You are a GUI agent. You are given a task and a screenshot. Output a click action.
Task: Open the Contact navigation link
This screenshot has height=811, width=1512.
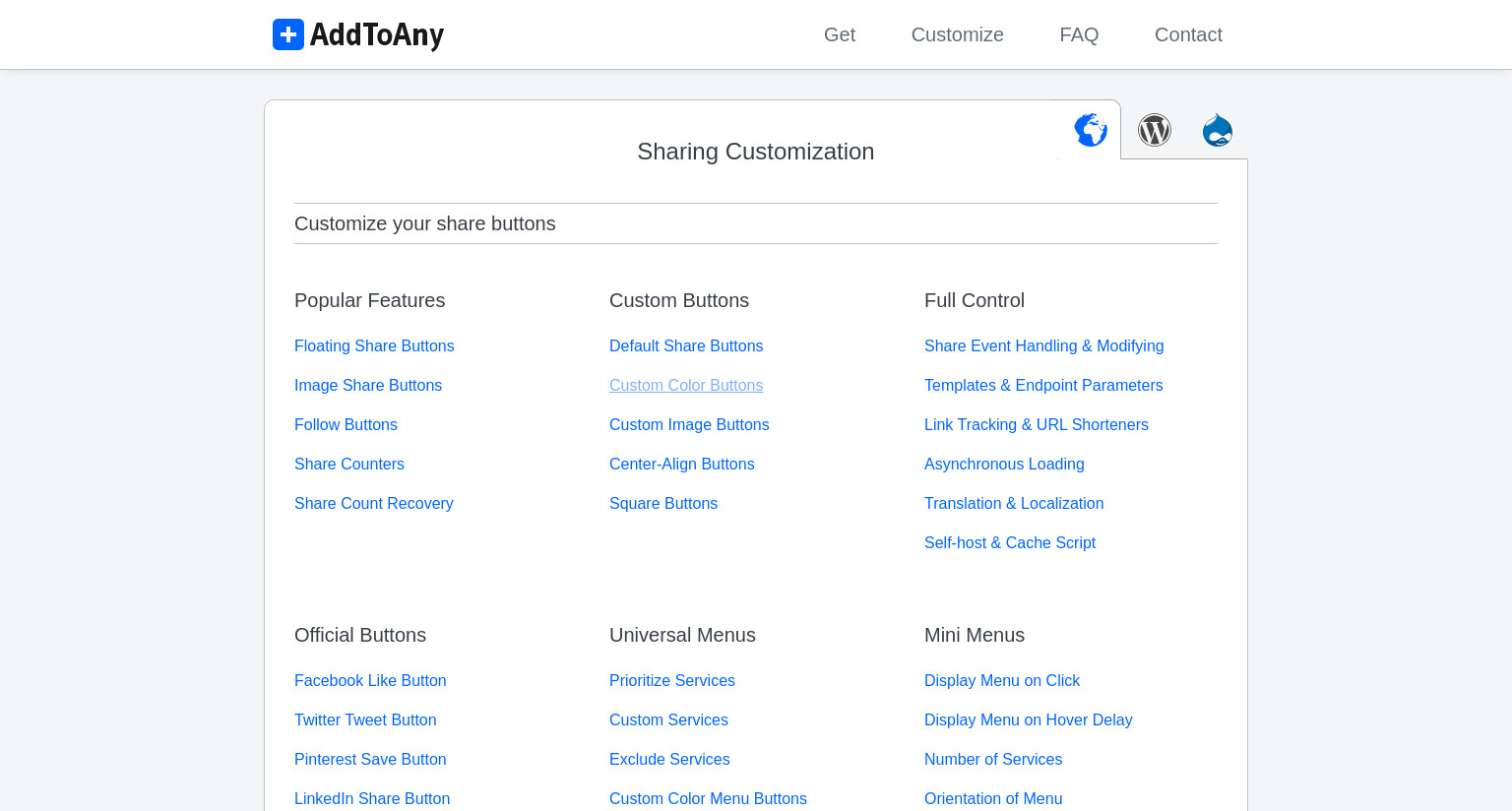1188,34
